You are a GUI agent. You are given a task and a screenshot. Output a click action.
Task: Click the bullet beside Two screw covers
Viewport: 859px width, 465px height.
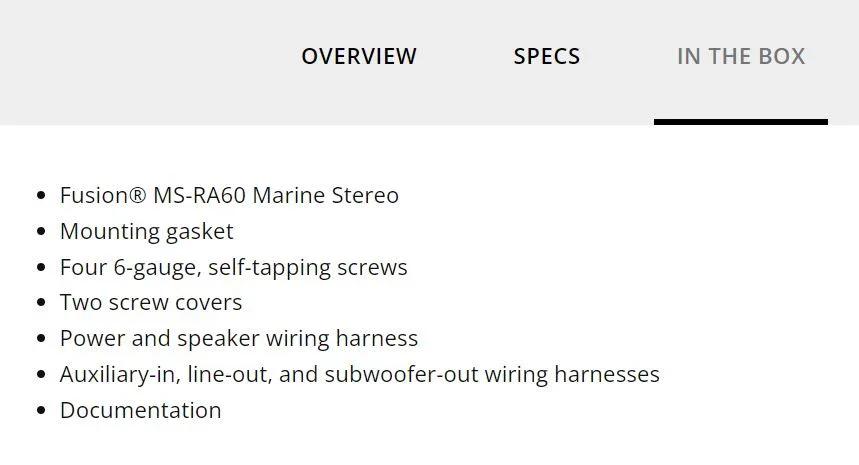click(x=40, y=303)
